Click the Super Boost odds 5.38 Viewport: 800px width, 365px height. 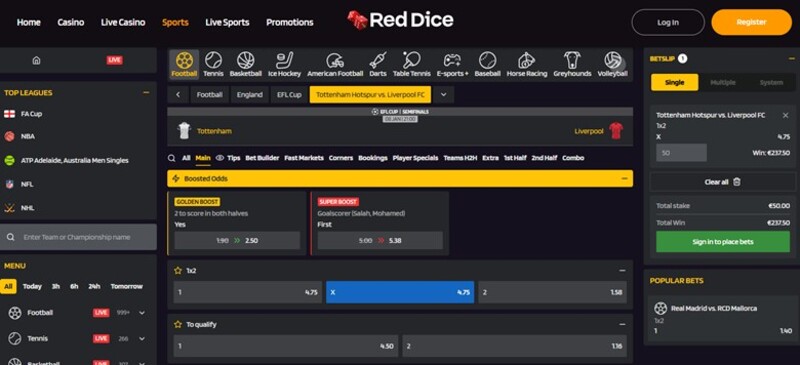(380, 240)
